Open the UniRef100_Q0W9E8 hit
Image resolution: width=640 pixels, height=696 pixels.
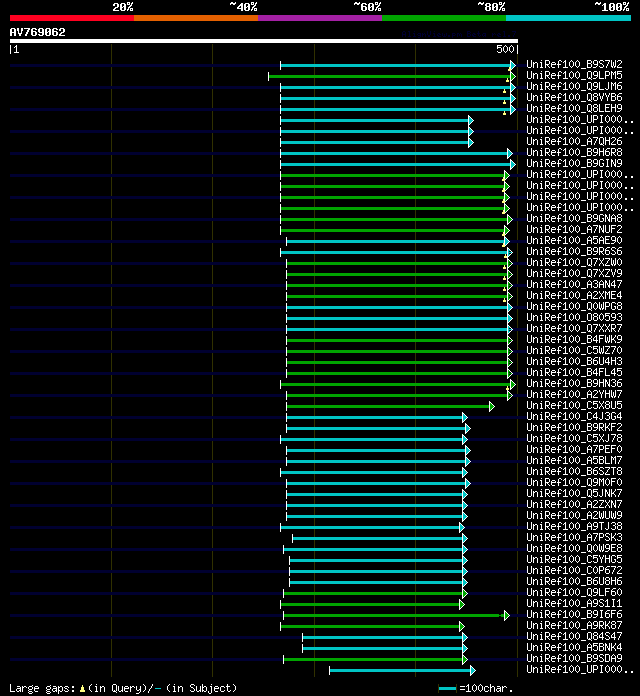tap(574, 549)
